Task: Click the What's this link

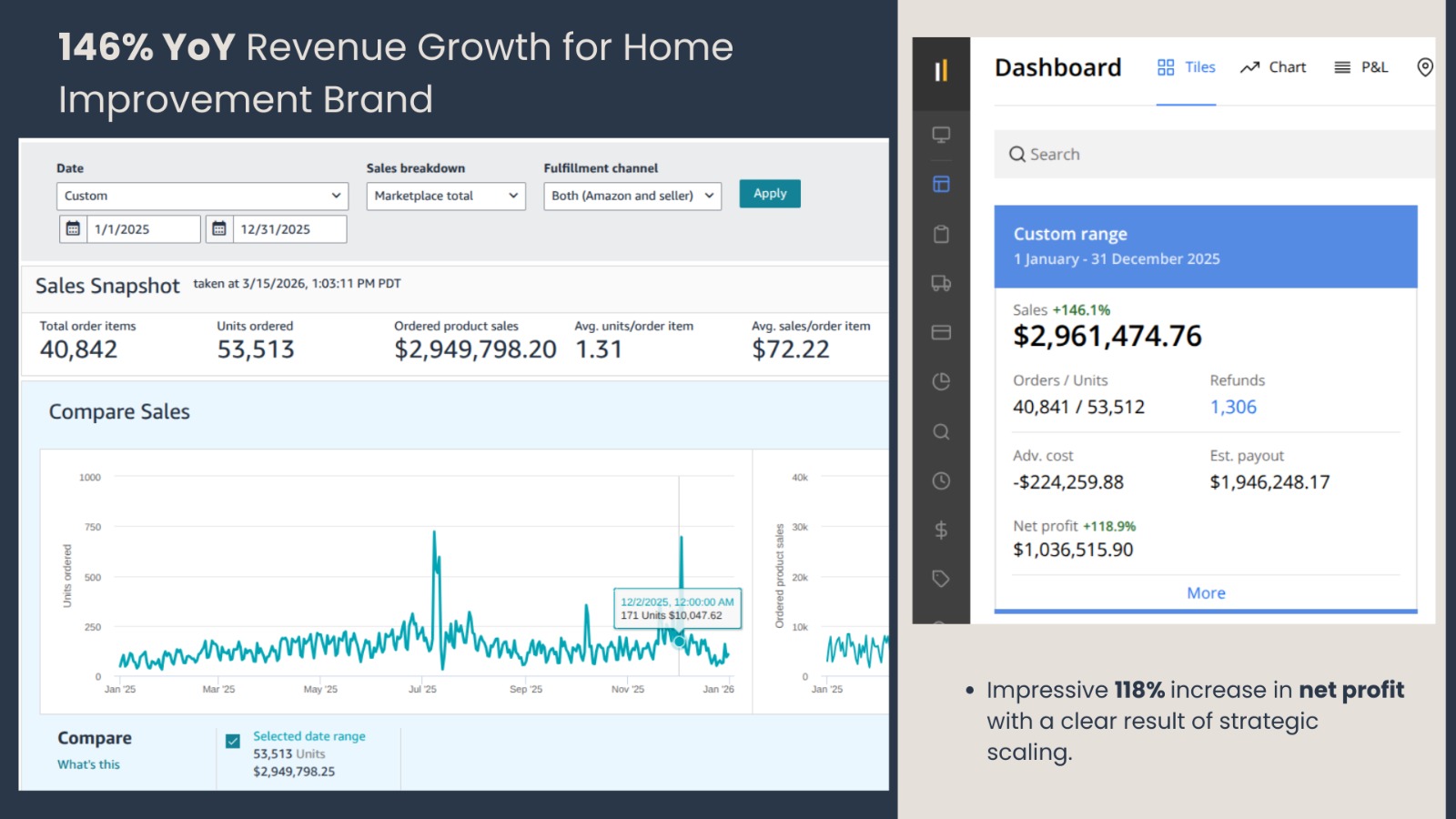Action: (88, 764)
